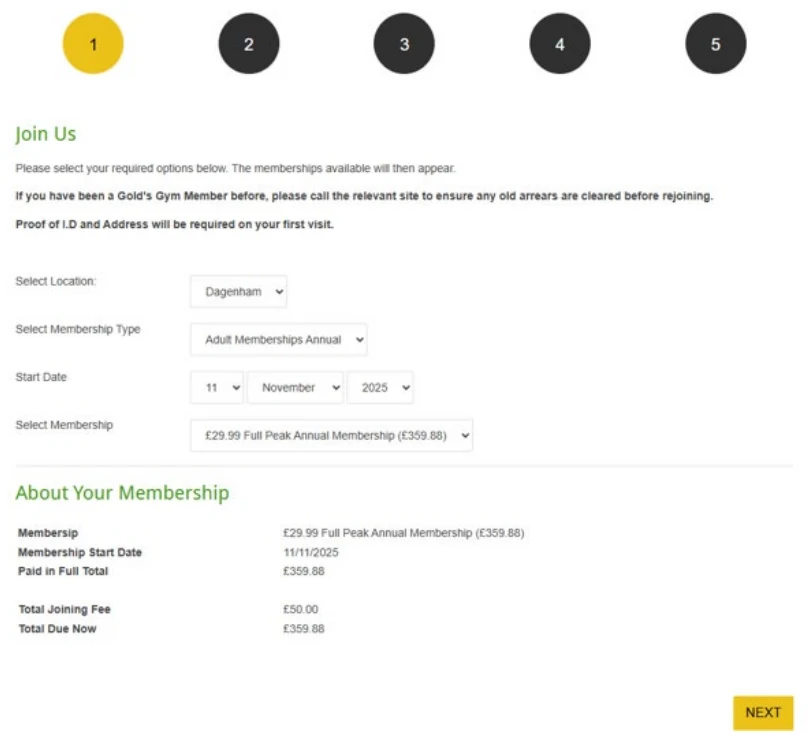Click the About Your Membership heading
Viewport: 807px width, 743px height.
(x=122, y=493)
